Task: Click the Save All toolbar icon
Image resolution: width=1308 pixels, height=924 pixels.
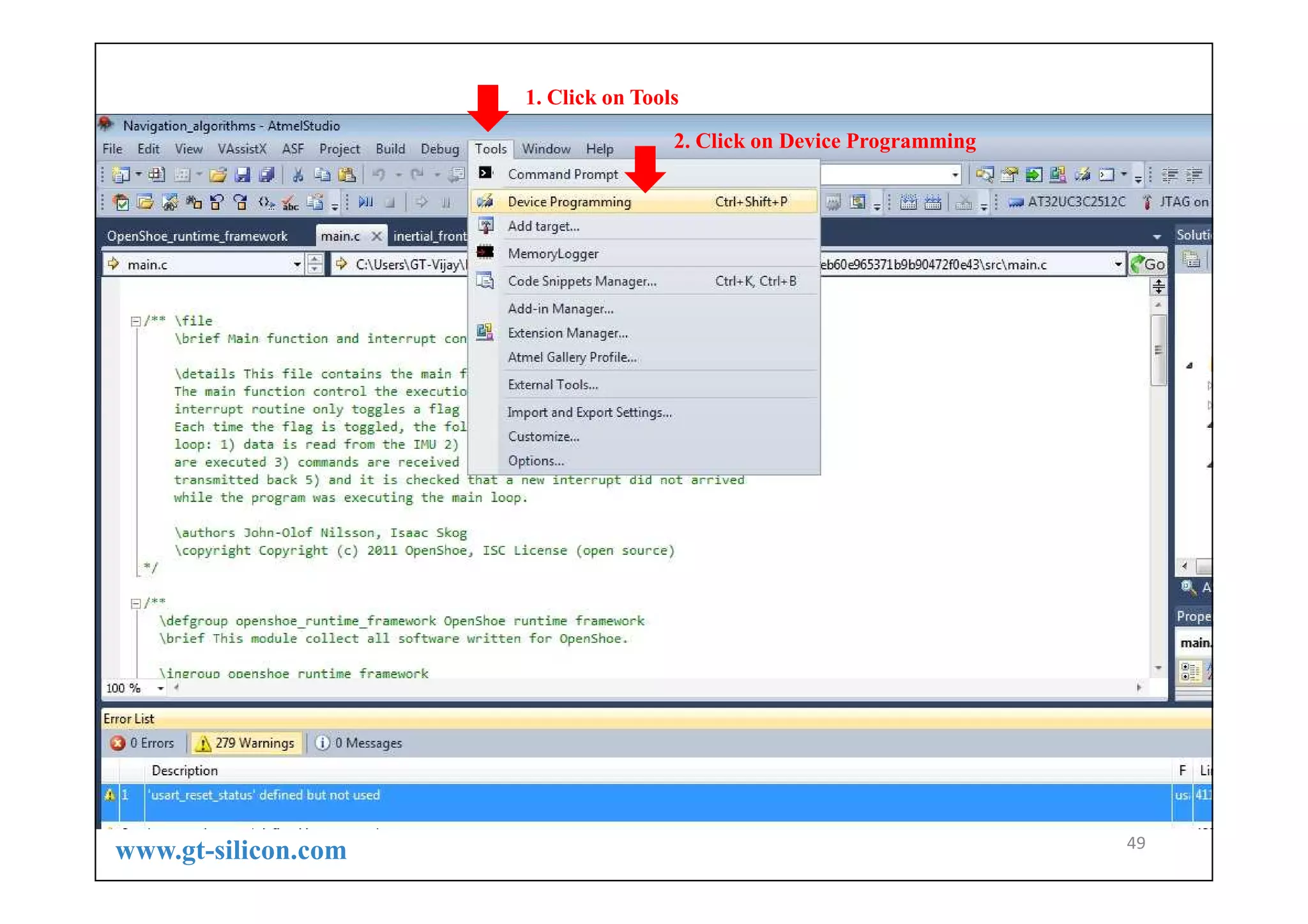Action: click(267, 174)
